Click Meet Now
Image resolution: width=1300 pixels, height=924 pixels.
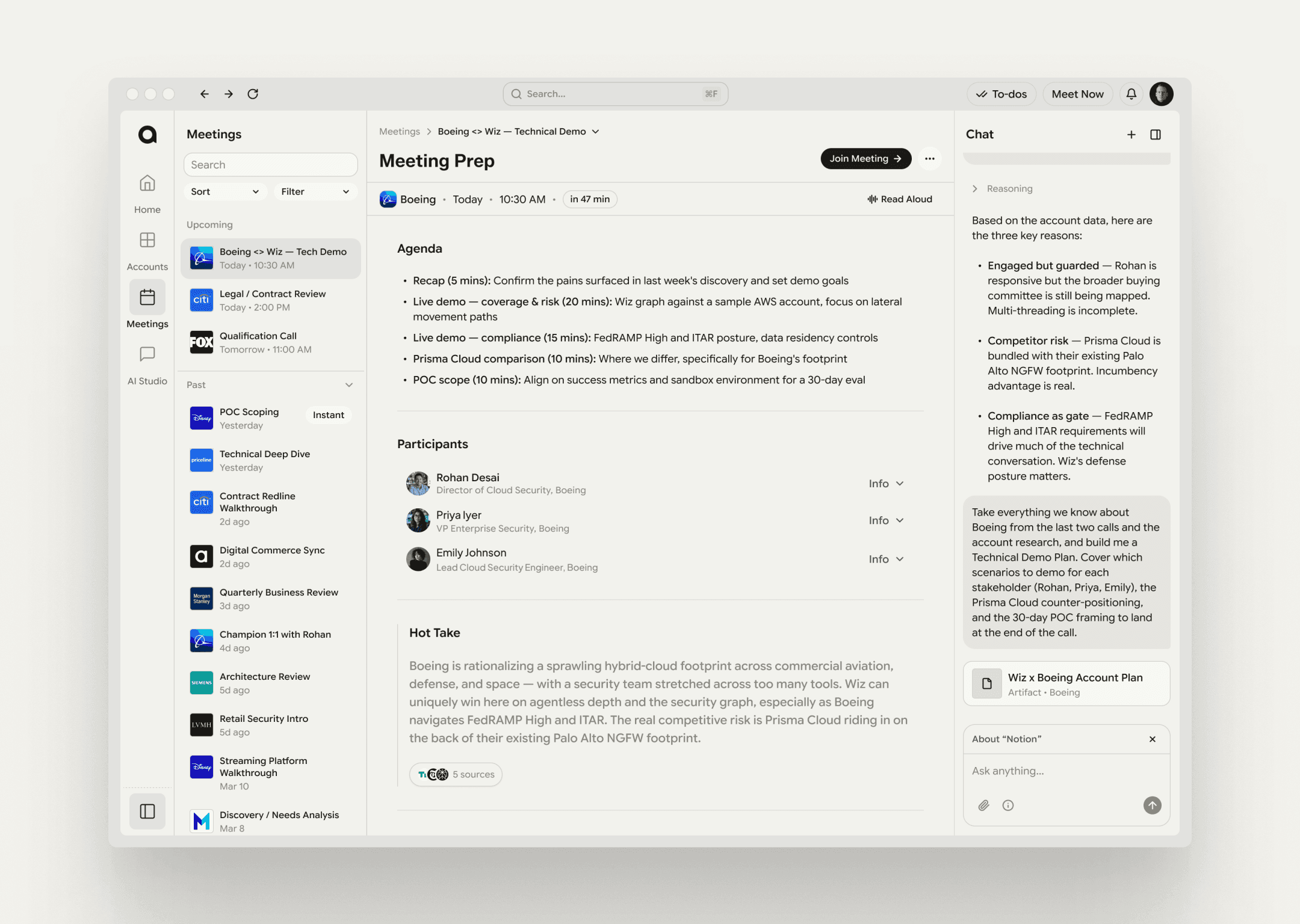click(1077, 94)
